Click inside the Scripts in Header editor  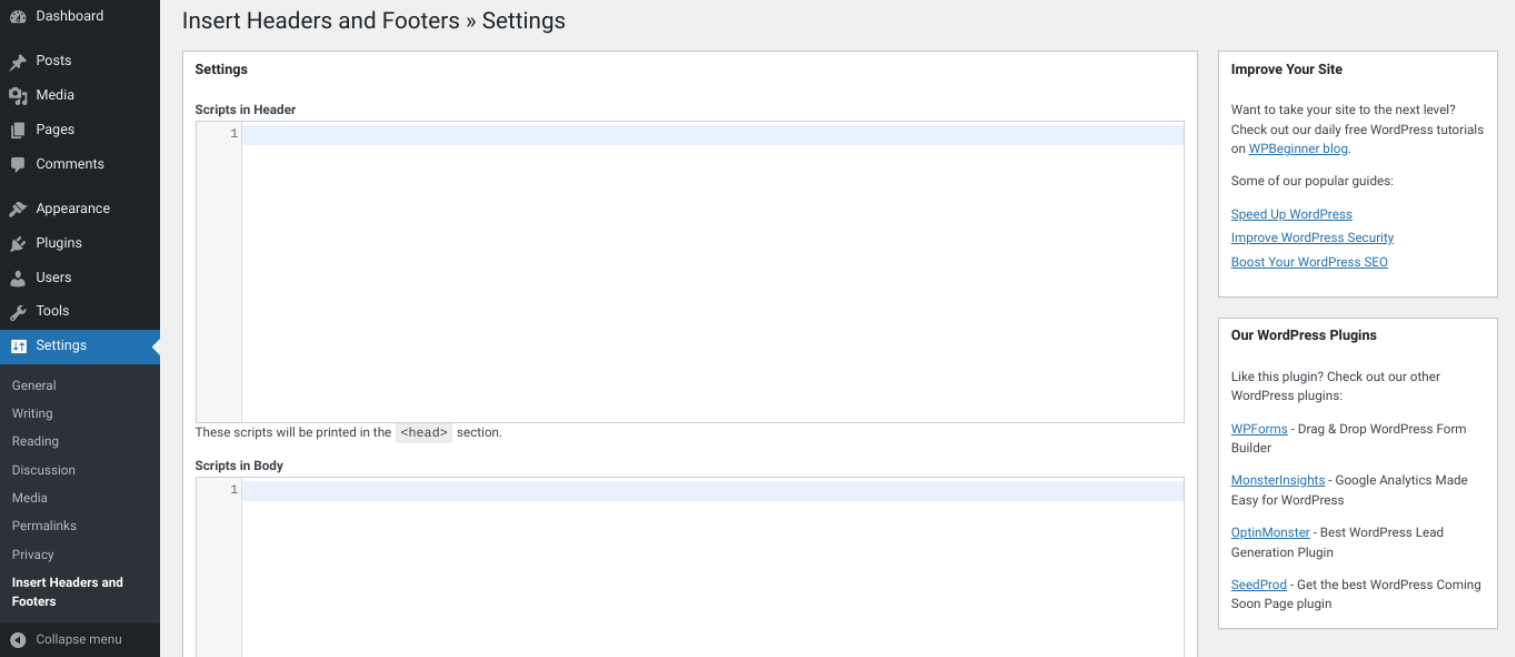click(x=712, y=272)
